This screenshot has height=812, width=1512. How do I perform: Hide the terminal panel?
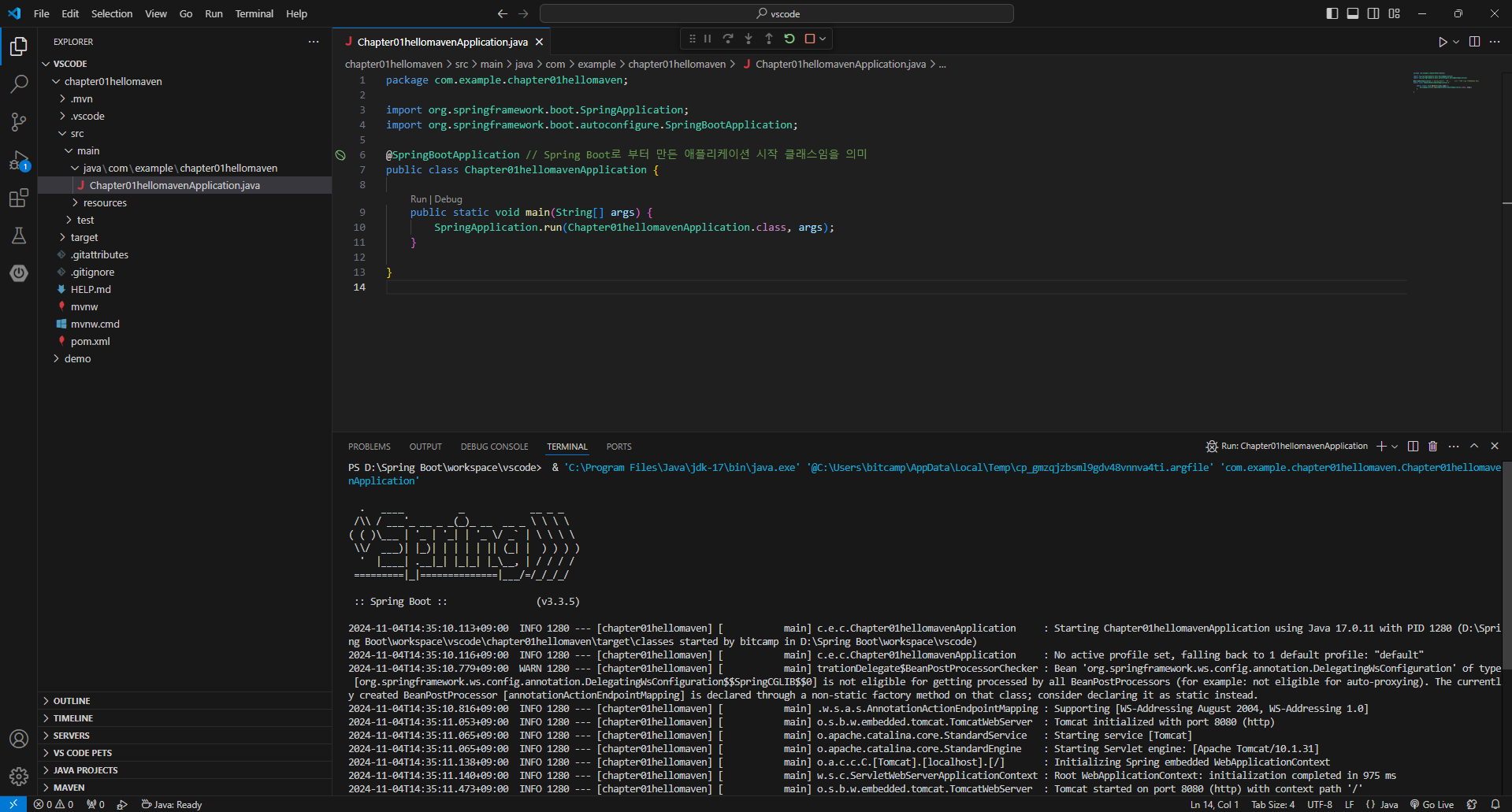1495,446
